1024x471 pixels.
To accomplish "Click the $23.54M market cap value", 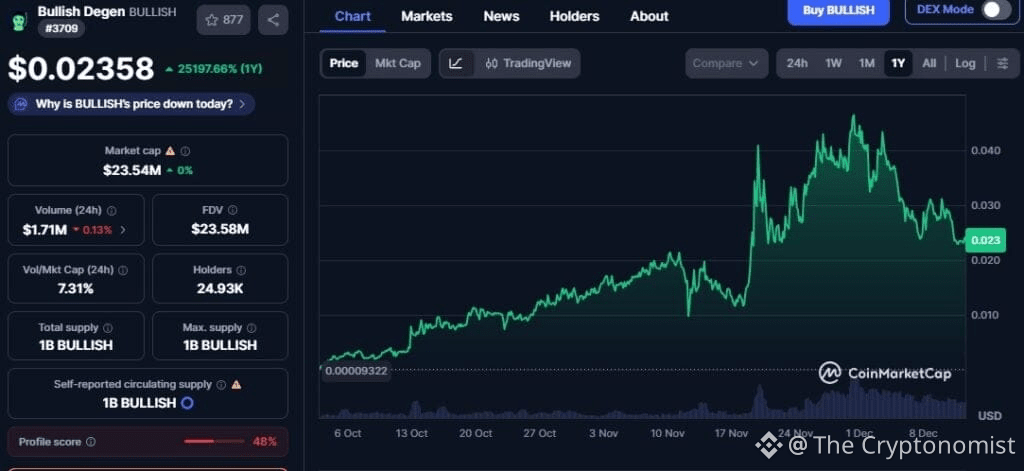I will point(132,171).
